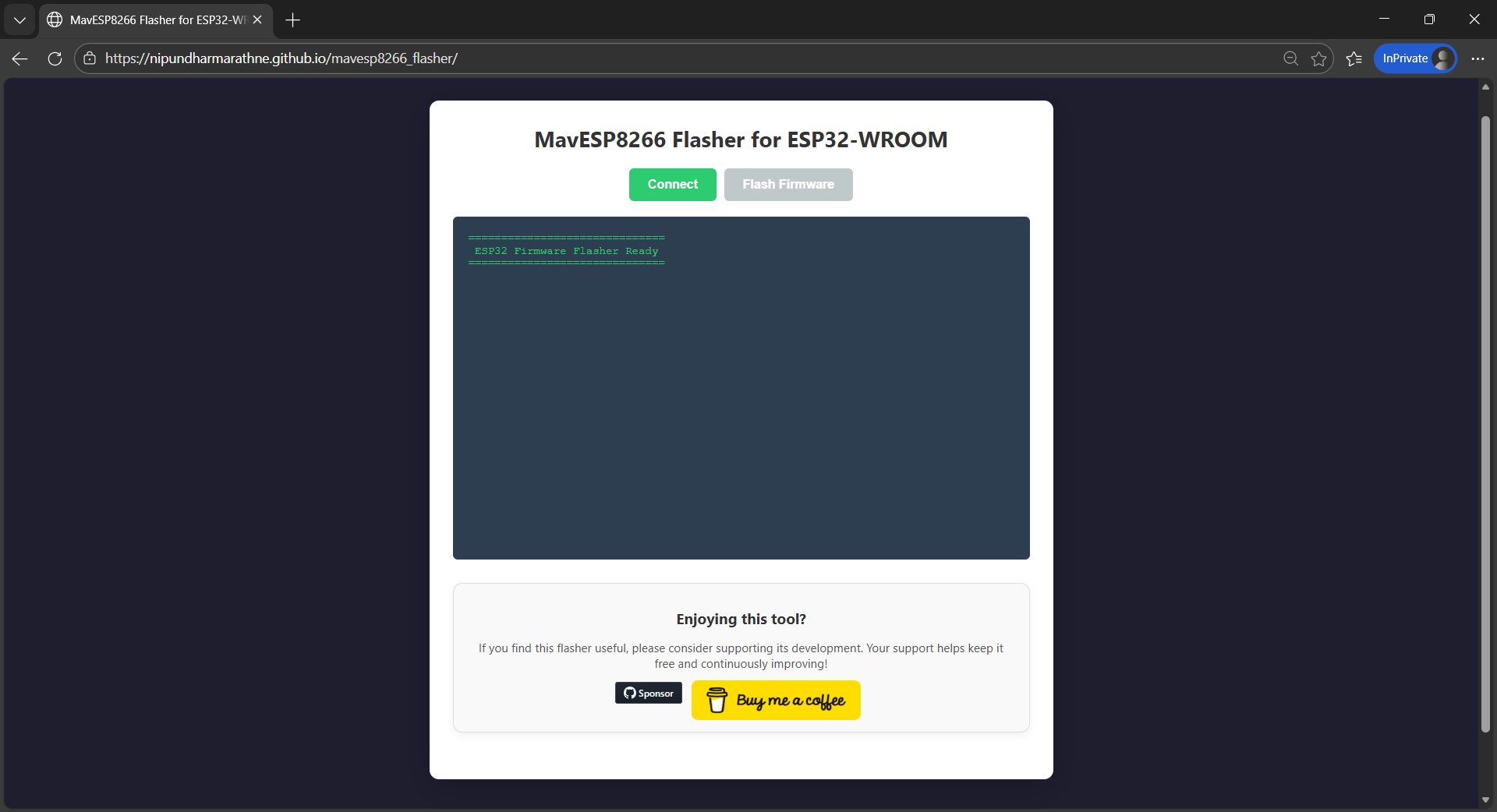Screen dimensions: 1497x812
Task: Restore down the browser window
Action: [1429, 19]
